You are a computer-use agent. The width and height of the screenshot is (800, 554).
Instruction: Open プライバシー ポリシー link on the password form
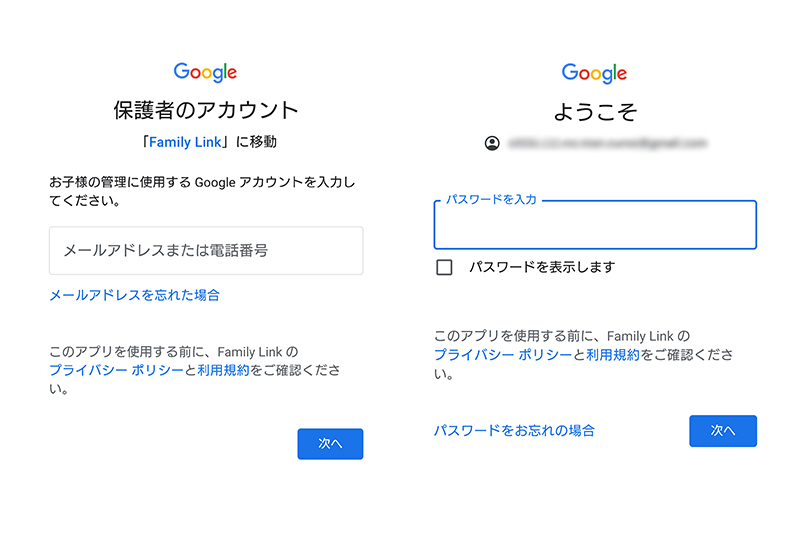click(x=503, y=355)
